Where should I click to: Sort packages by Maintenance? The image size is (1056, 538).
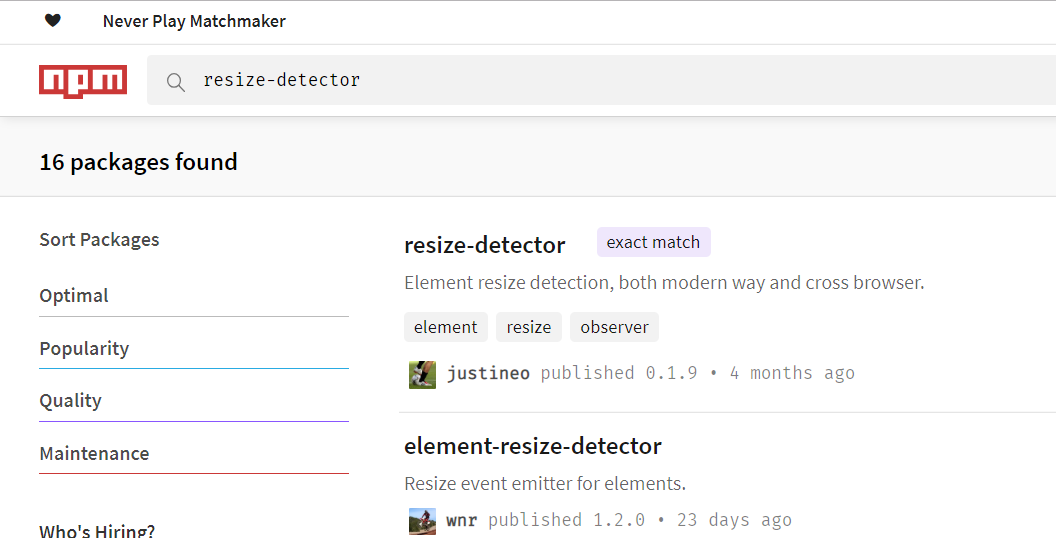194,454
